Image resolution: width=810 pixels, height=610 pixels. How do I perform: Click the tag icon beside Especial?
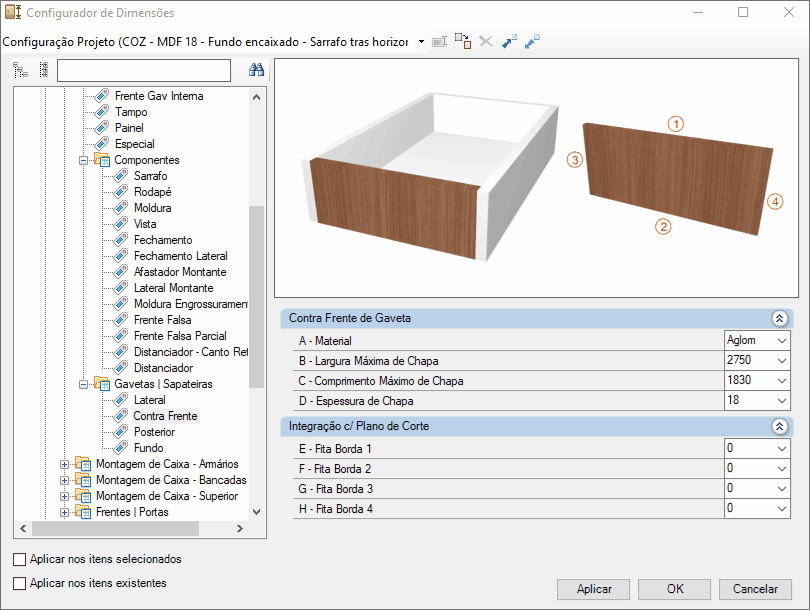pos(102,144)
